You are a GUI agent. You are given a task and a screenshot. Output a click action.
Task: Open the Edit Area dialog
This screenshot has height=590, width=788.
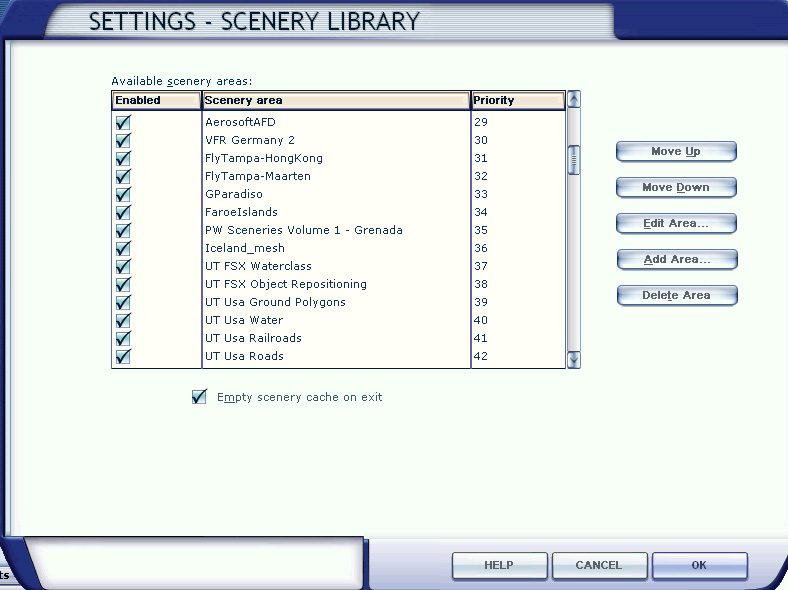click(x=676, y=223)
